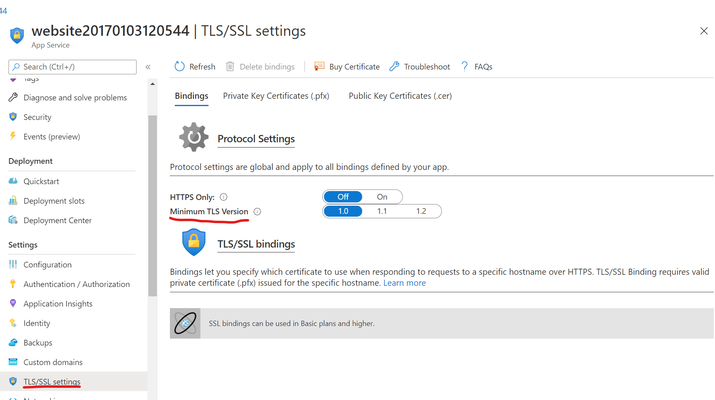This screenshot has width=715, height=400.
Task: Click the FAQs question mark icon
Action: coord(464,67)
